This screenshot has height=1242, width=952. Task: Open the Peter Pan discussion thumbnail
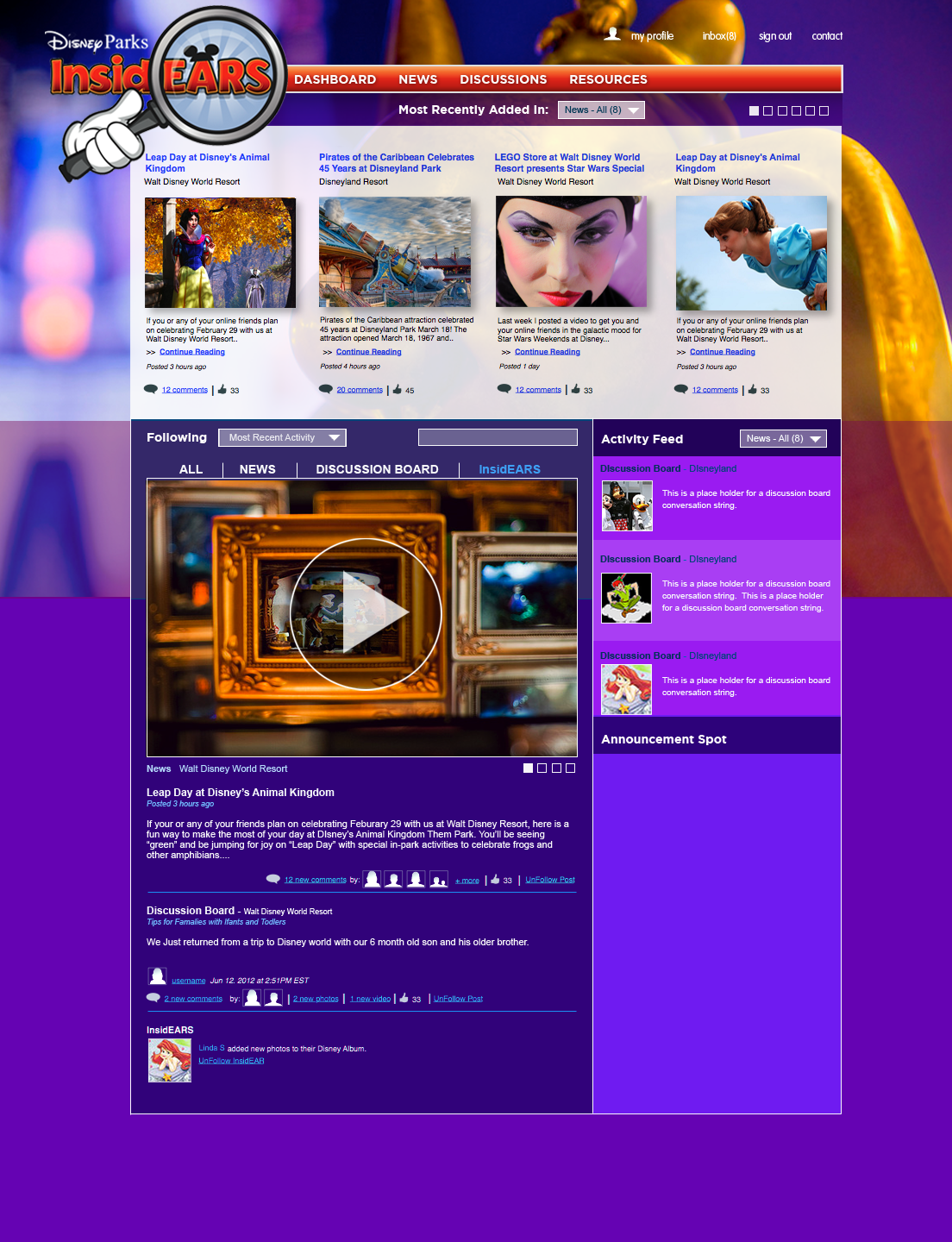pyautogui.click(x=627, y=598)
